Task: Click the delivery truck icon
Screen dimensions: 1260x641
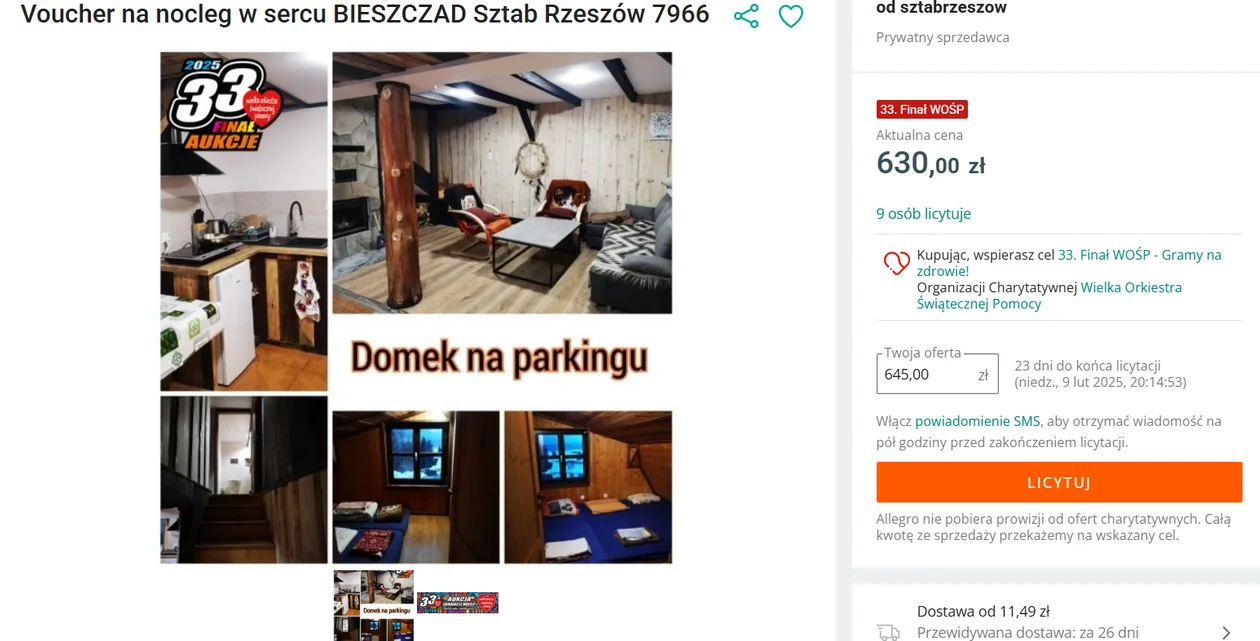Action: tap(888, 632)
